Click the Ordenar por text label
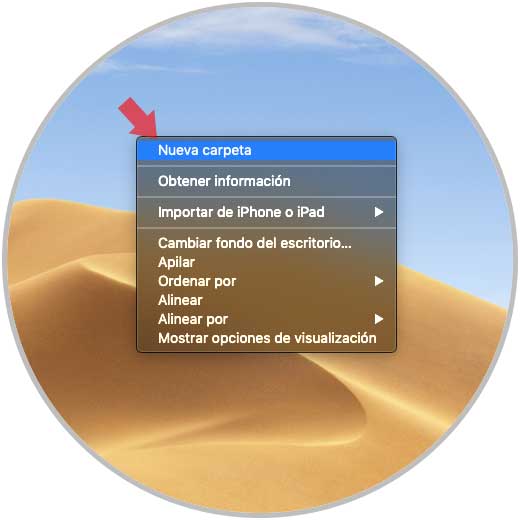Viewport: 520px width, 520px height. tap(197, 281)
